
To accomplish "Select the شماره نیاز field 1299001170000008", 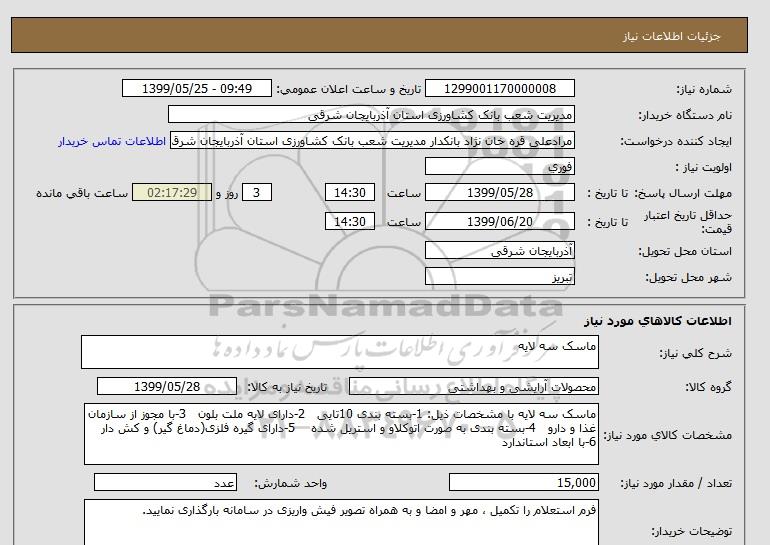I will pos(499,89).
